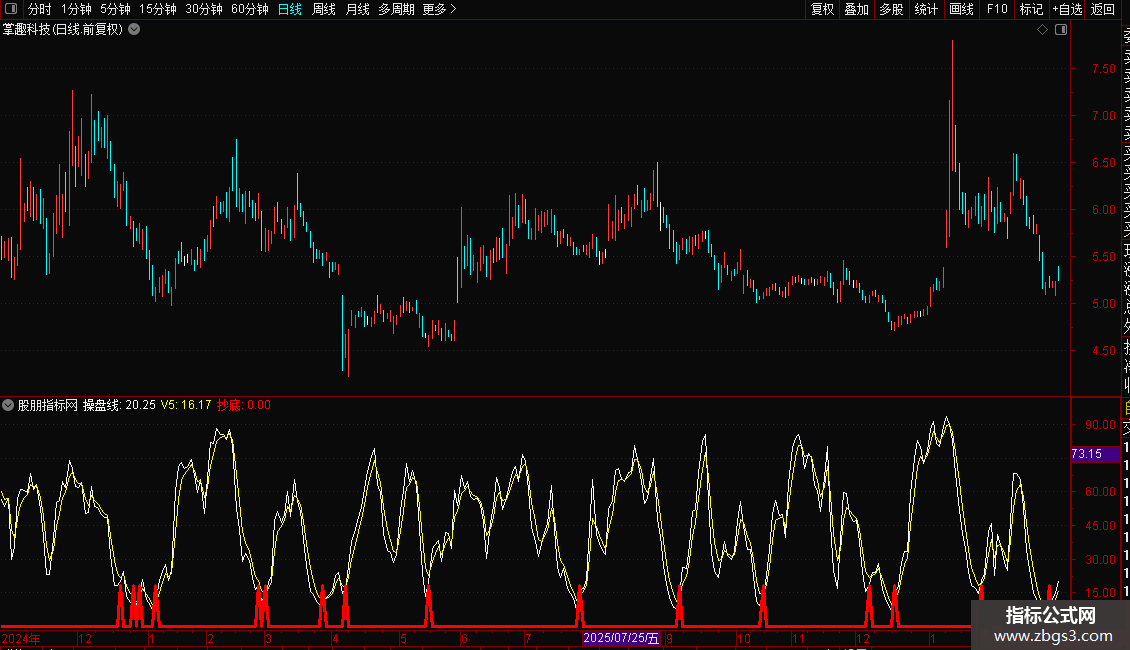Click the 叠加 overlay button
1130x650 pixels.
pos(857,9)
